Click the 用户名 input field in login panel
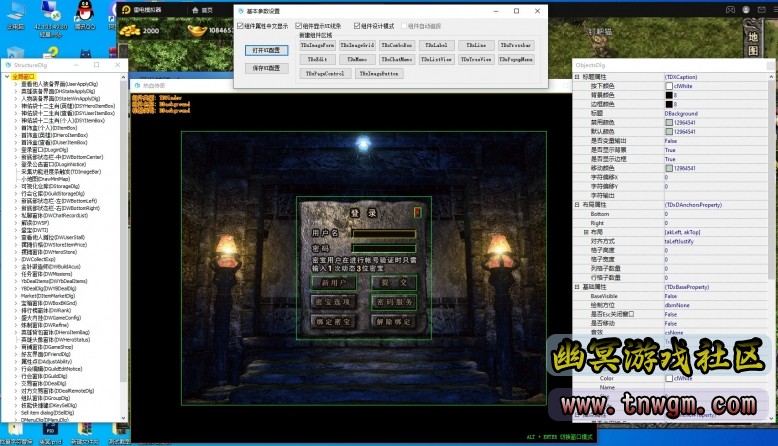The height and width of the screenshot is (446, 778). point(384,233)
